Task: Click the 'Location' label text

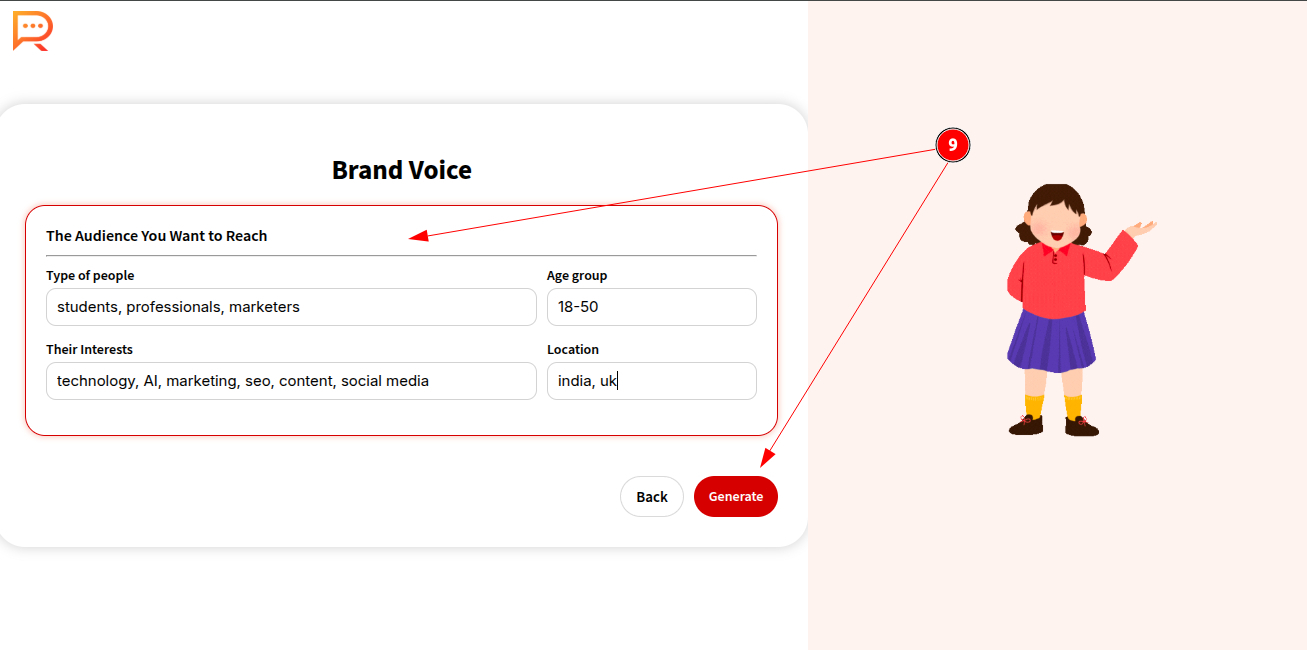Action: coord(573,349)
